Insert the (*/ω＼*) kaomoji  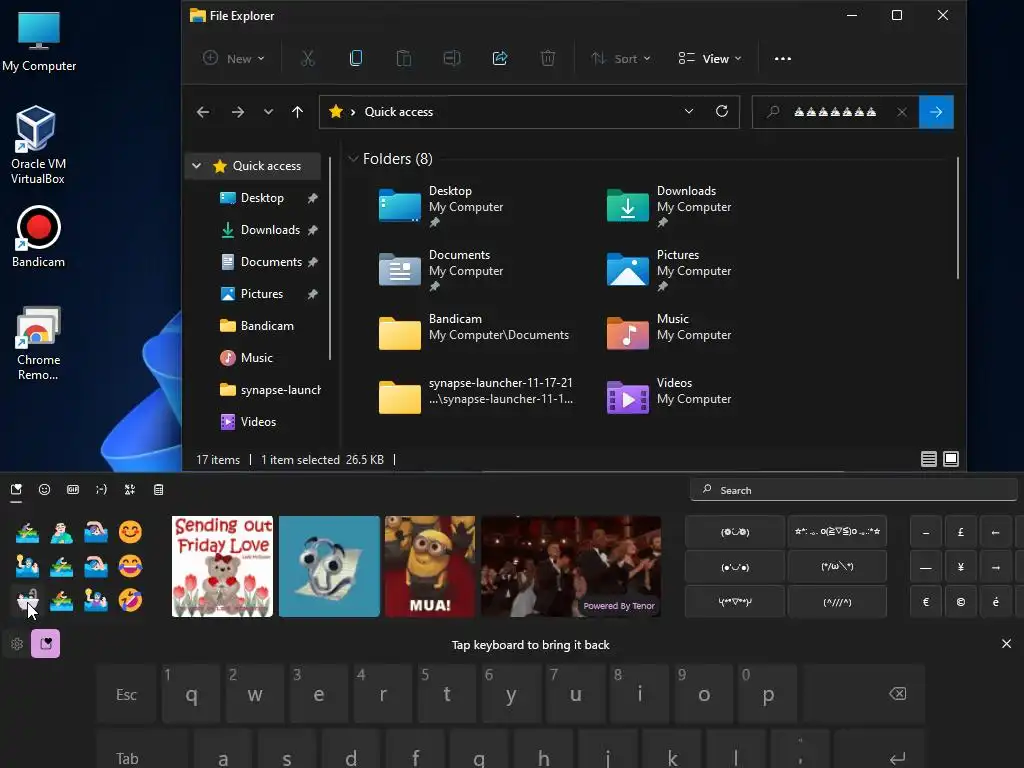[837, 567]
